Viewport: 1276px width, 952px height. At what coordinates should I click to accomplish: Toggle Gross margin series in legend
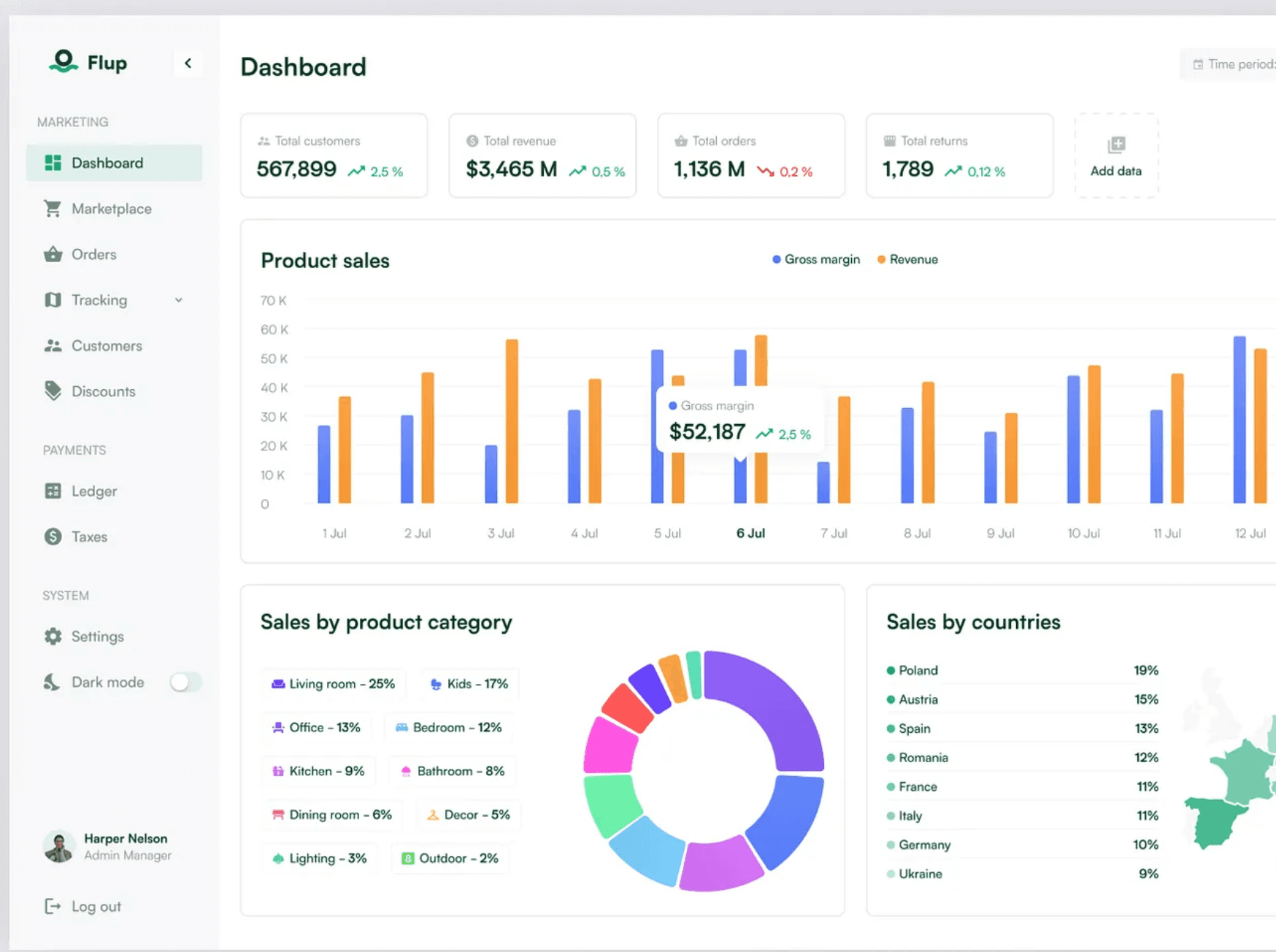point(815,260)
